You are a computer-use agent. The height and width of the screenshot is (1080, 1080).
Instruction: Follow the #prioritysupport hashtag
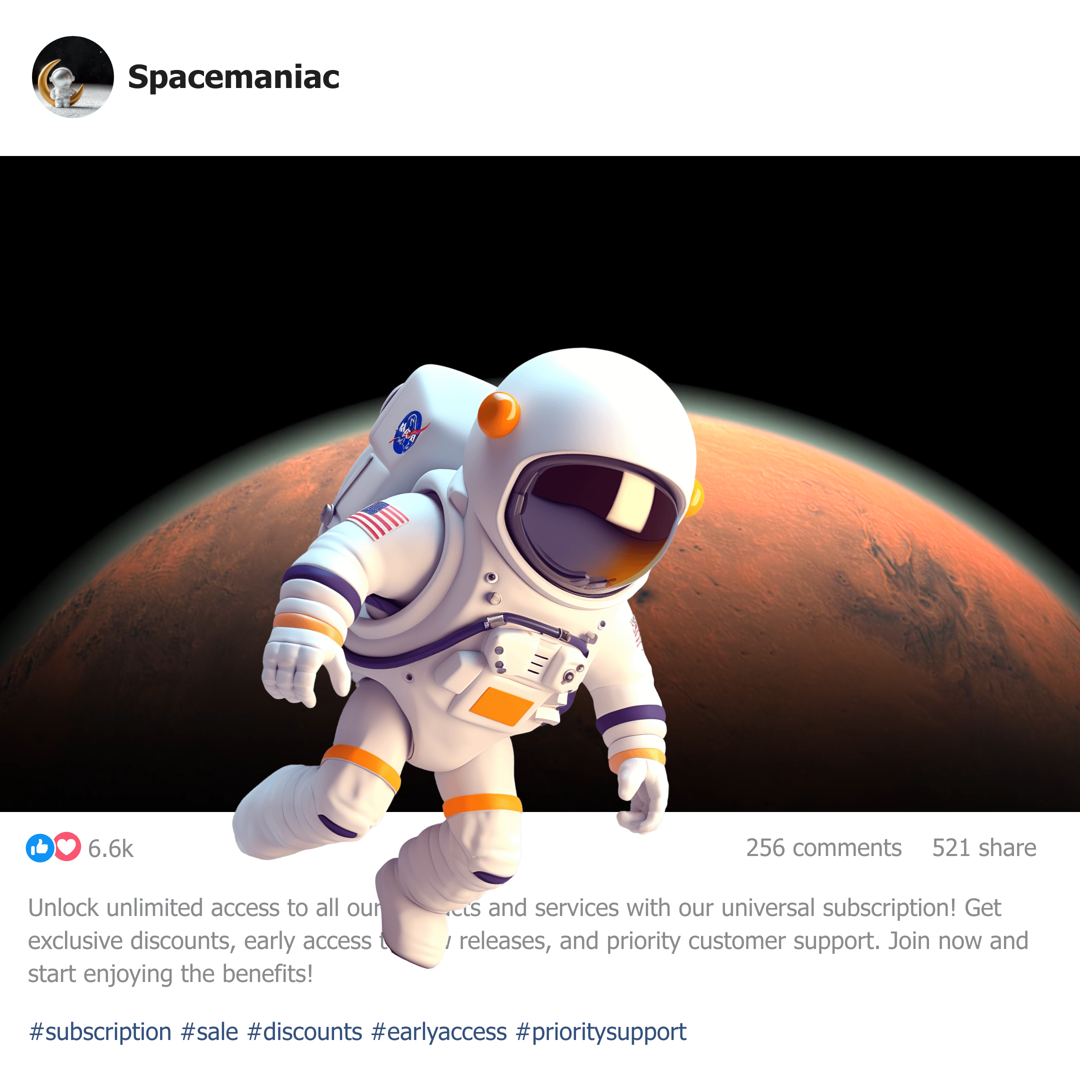pyautogui.click(x=601, y=1032)
